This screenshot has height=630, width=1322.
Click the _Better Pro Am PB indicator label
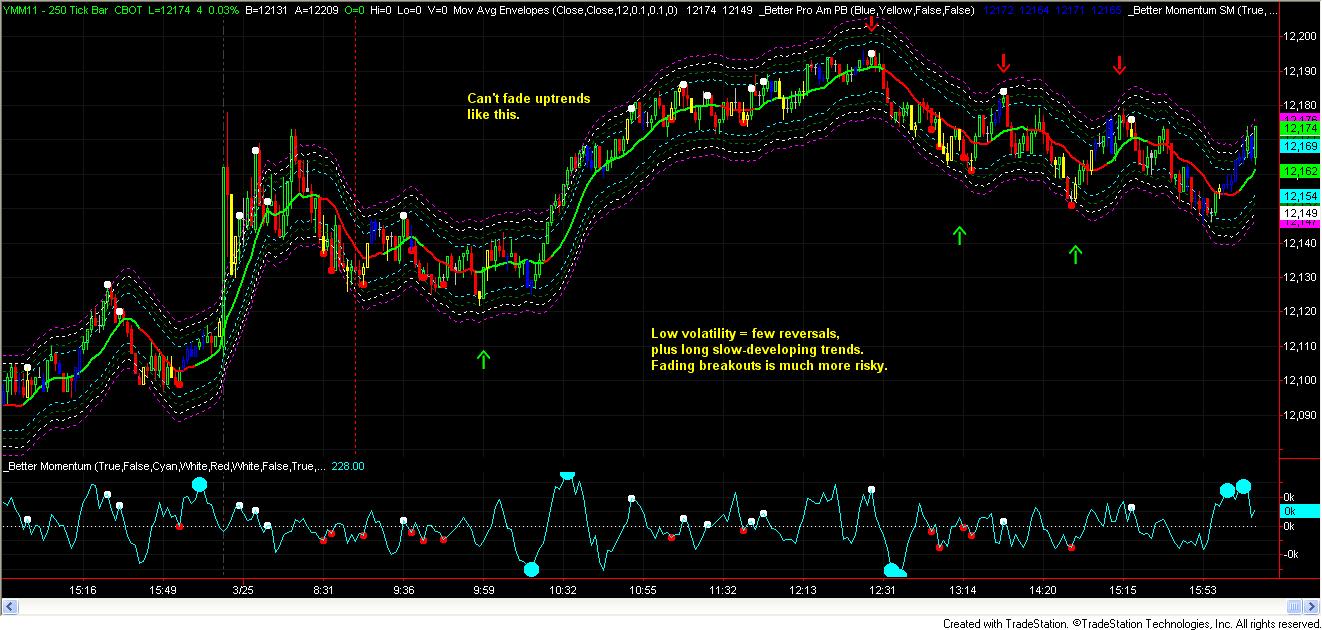pyautogui.click(x=867, y=9)
